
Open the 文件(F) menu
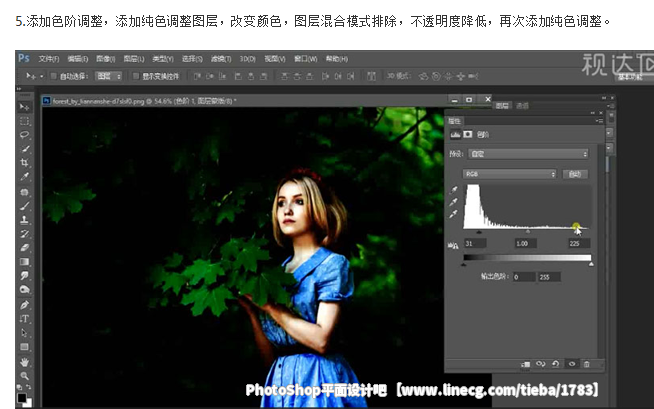[49, 59]
